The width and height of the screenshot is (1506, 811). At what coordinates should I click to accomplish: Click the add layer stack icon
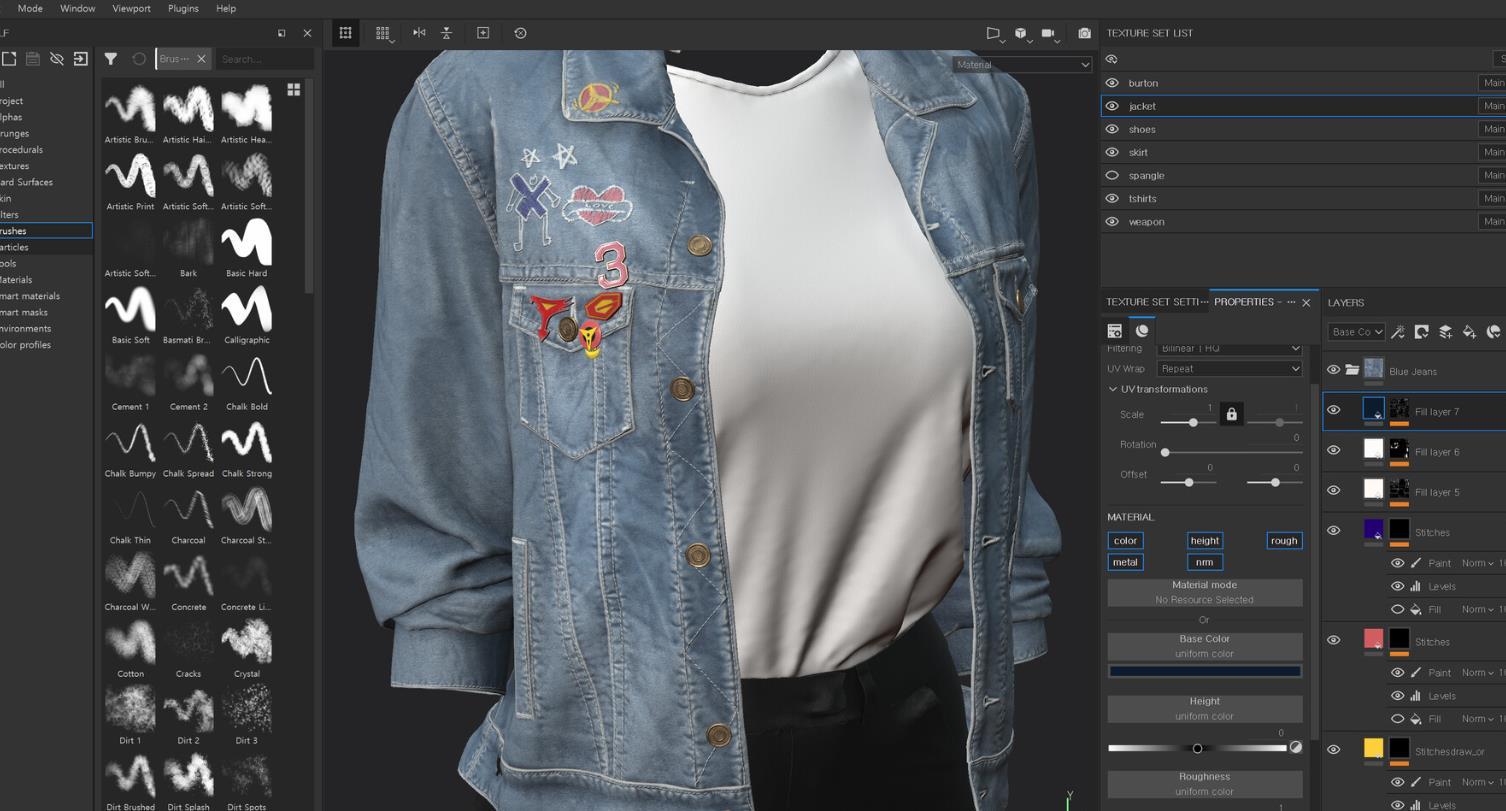1445,332
